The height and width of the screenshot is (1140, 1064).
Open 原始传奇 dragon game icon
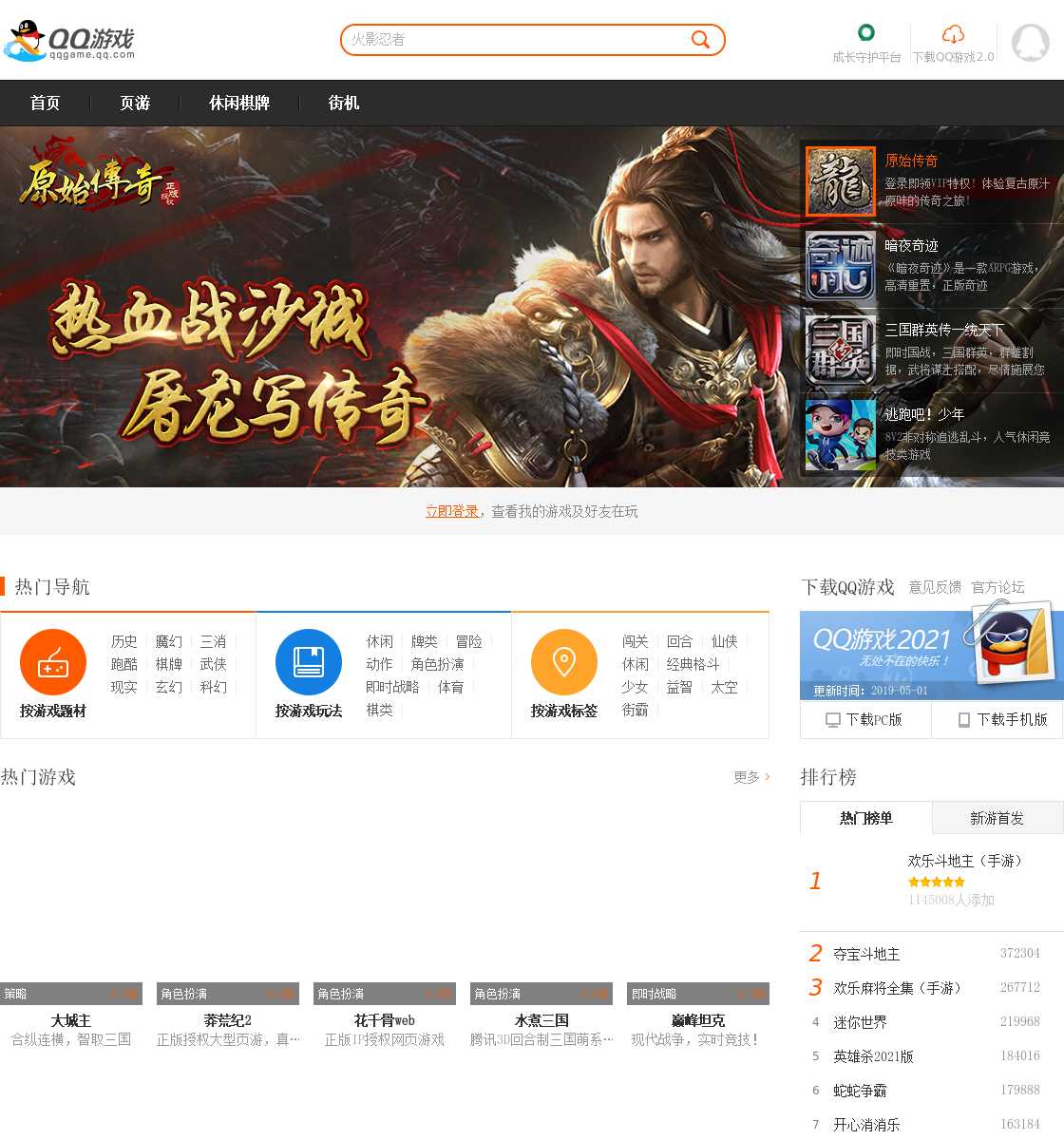[841, 181]
